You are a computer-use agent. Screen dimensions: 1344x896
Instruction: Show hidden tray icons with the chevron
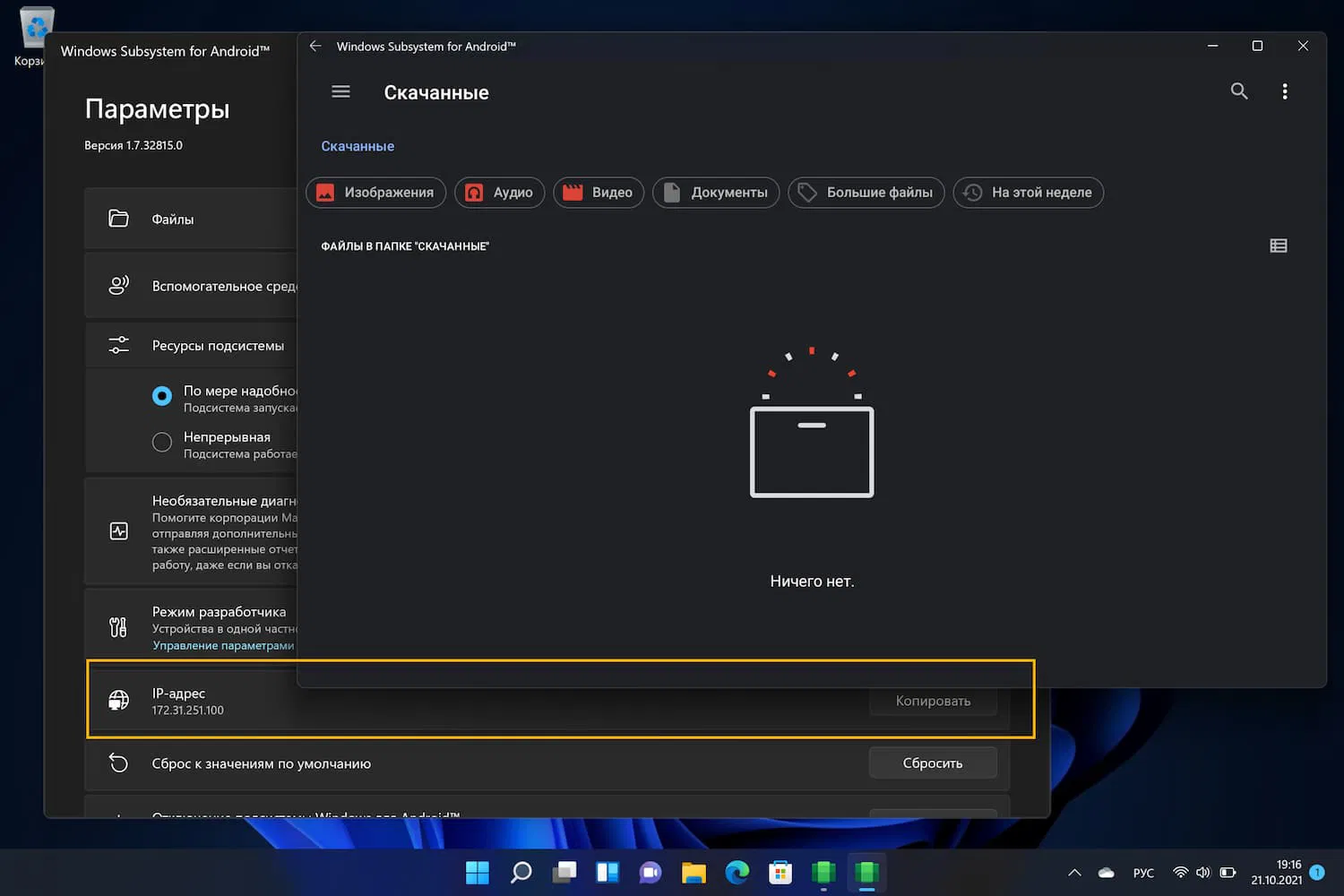coord(1074,873)
